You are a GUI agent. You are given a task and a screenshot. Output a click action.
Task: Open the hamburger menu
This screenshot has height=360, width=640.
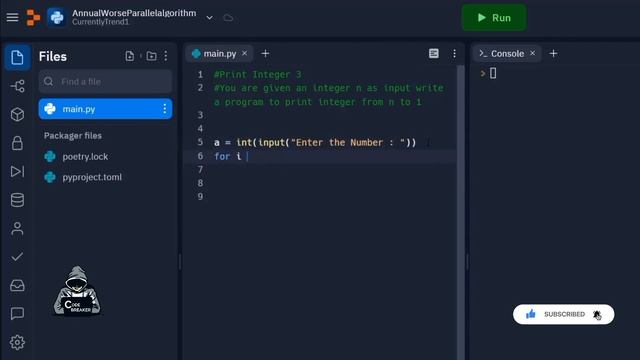12,18
